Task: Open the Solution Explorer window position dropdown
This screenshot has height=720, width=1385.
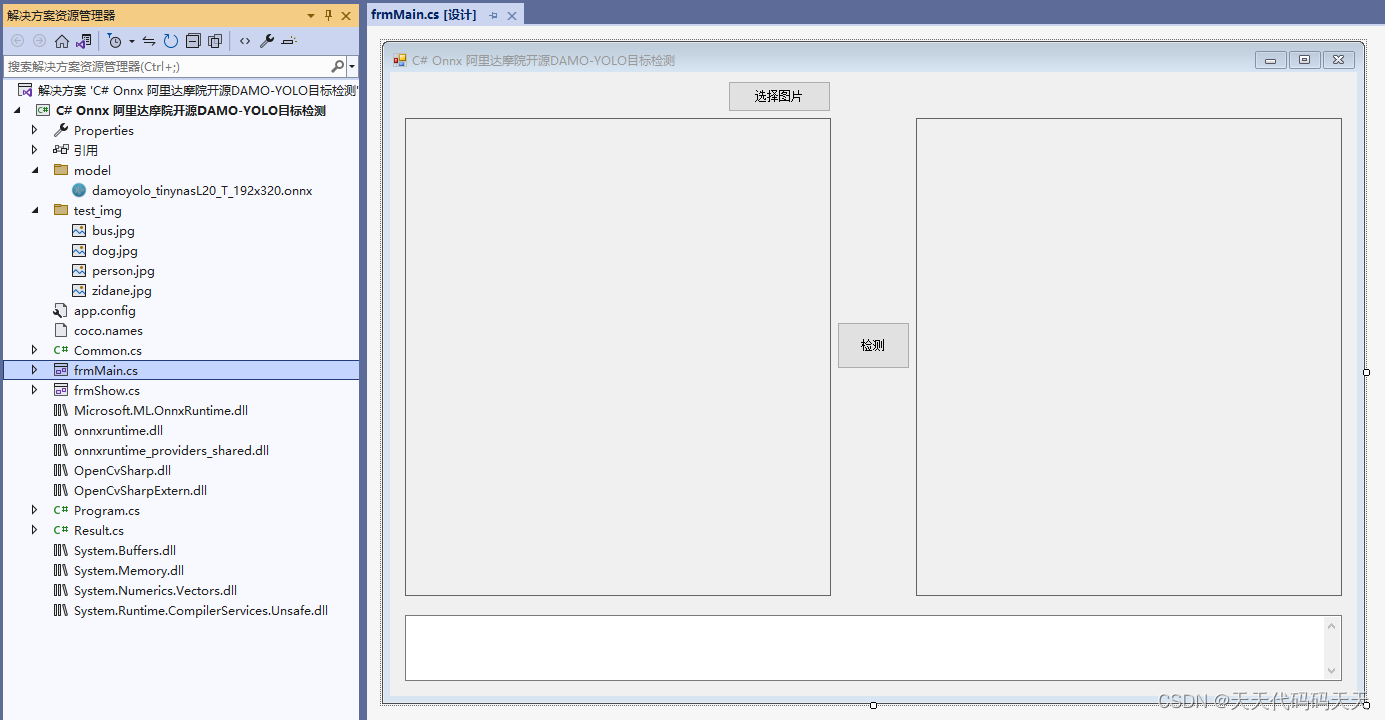Action: point(311,16)
